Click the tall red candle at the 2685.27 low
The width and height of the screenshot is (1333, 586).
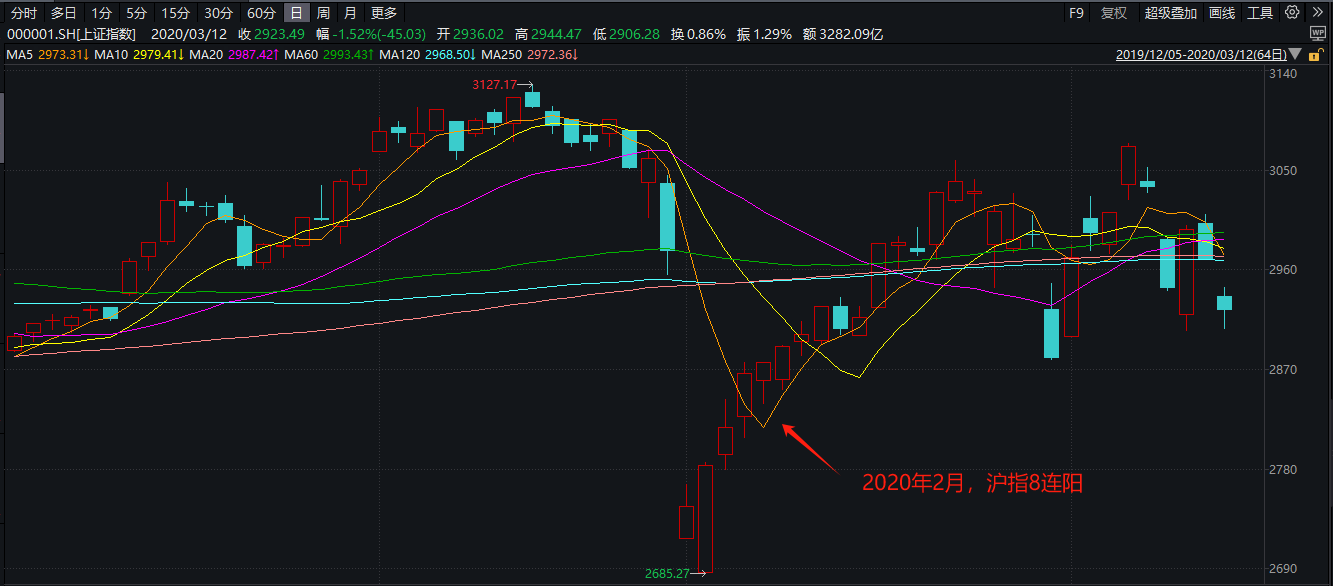coord(705,518)
